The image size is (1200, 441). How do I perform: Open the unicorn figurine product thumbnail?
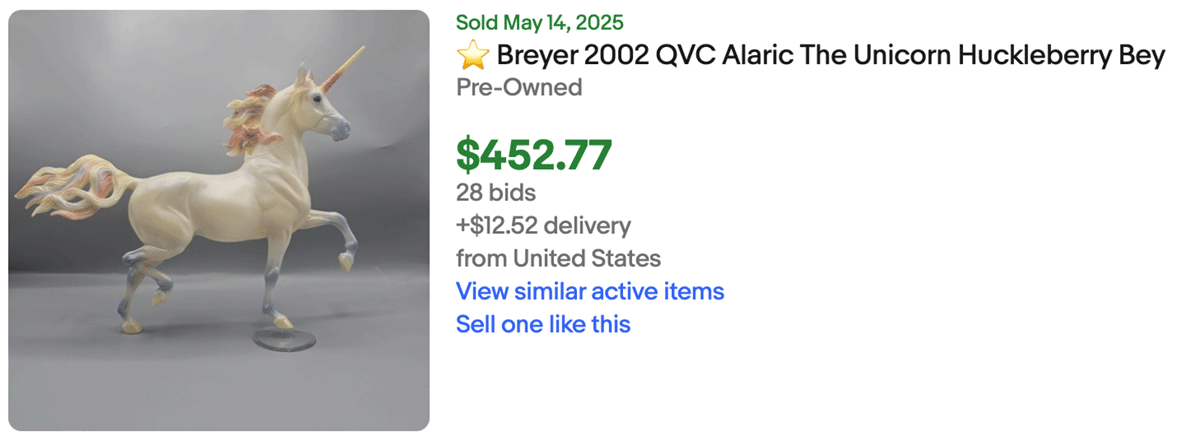point(219,221)
